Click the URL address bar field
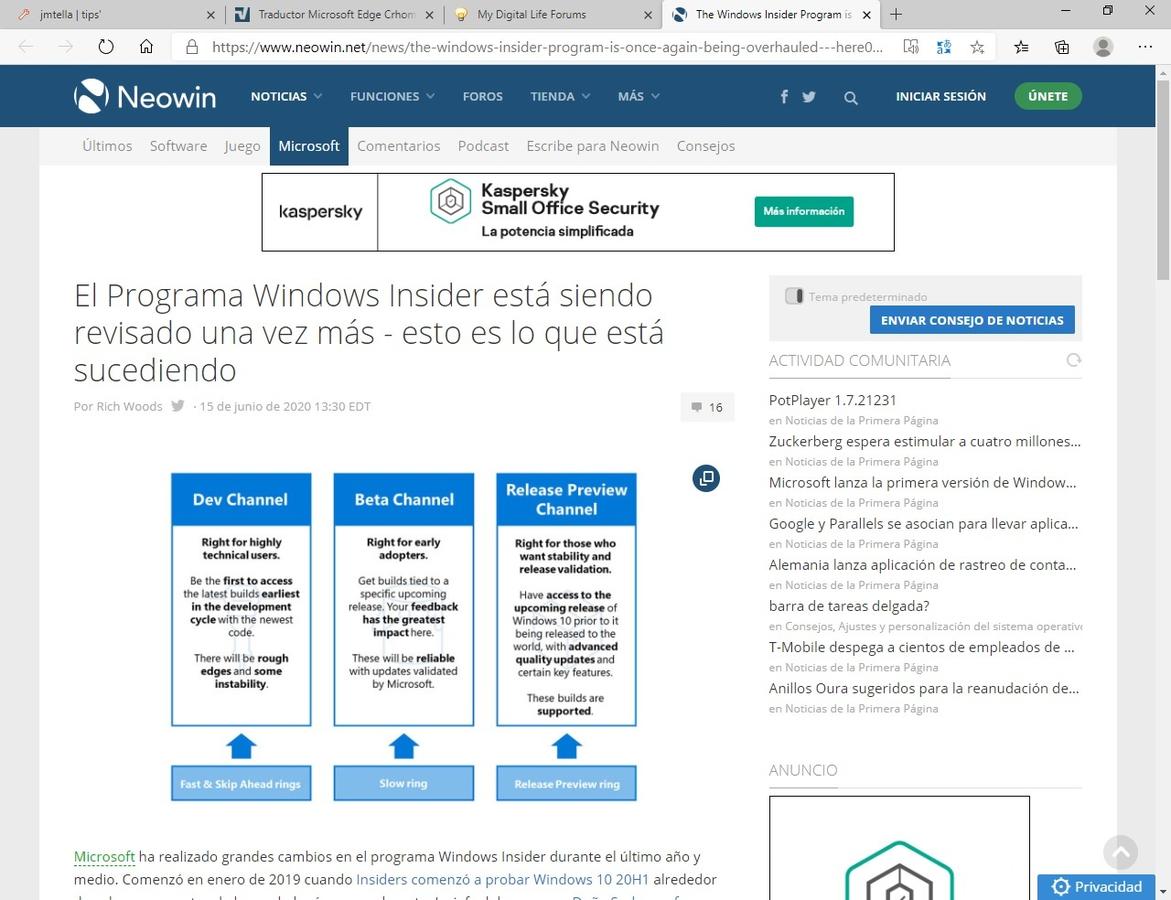1171x900 pixels. (x=547, y=47)
